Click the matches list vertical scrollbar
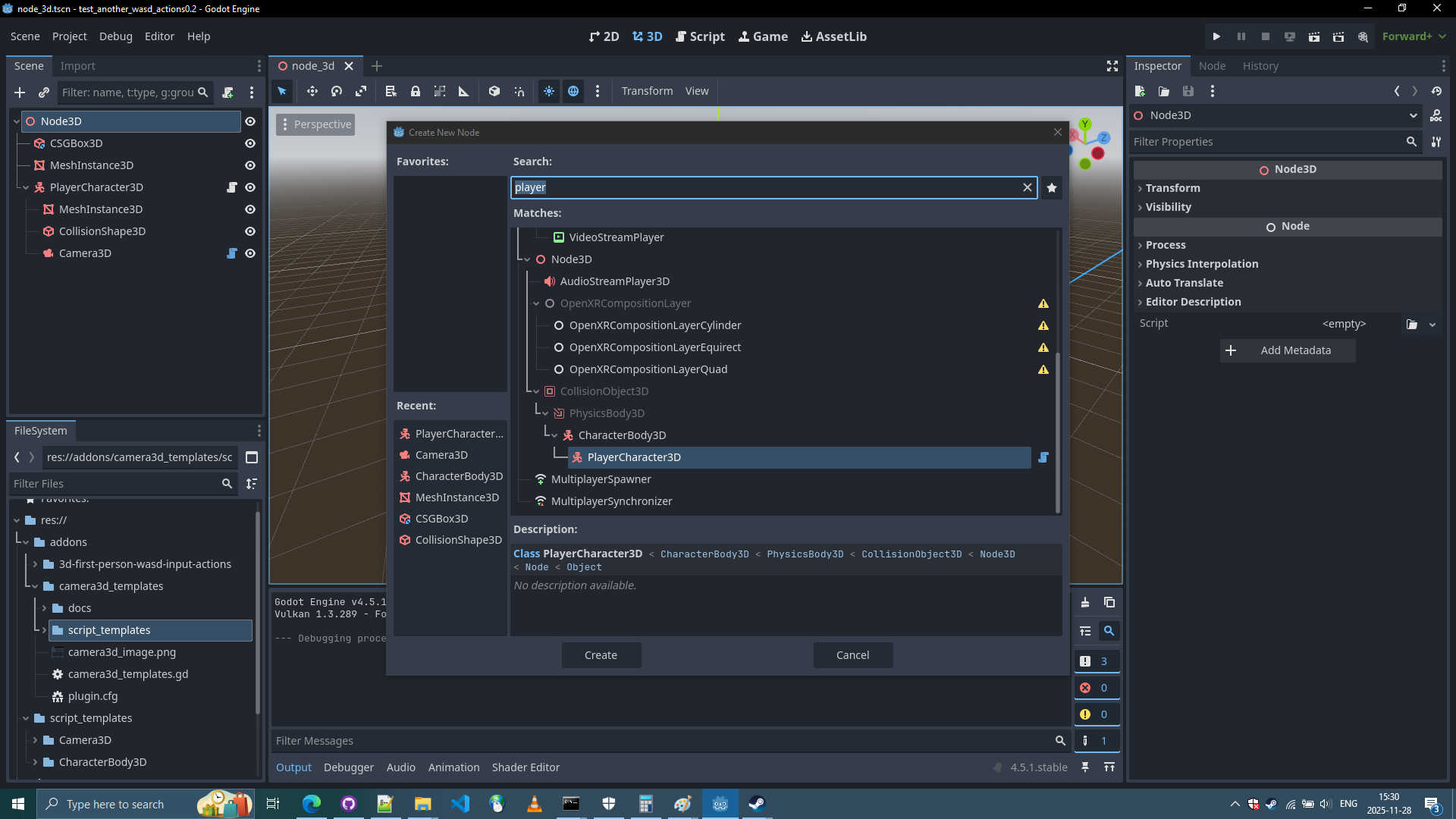 (1057, 432)
